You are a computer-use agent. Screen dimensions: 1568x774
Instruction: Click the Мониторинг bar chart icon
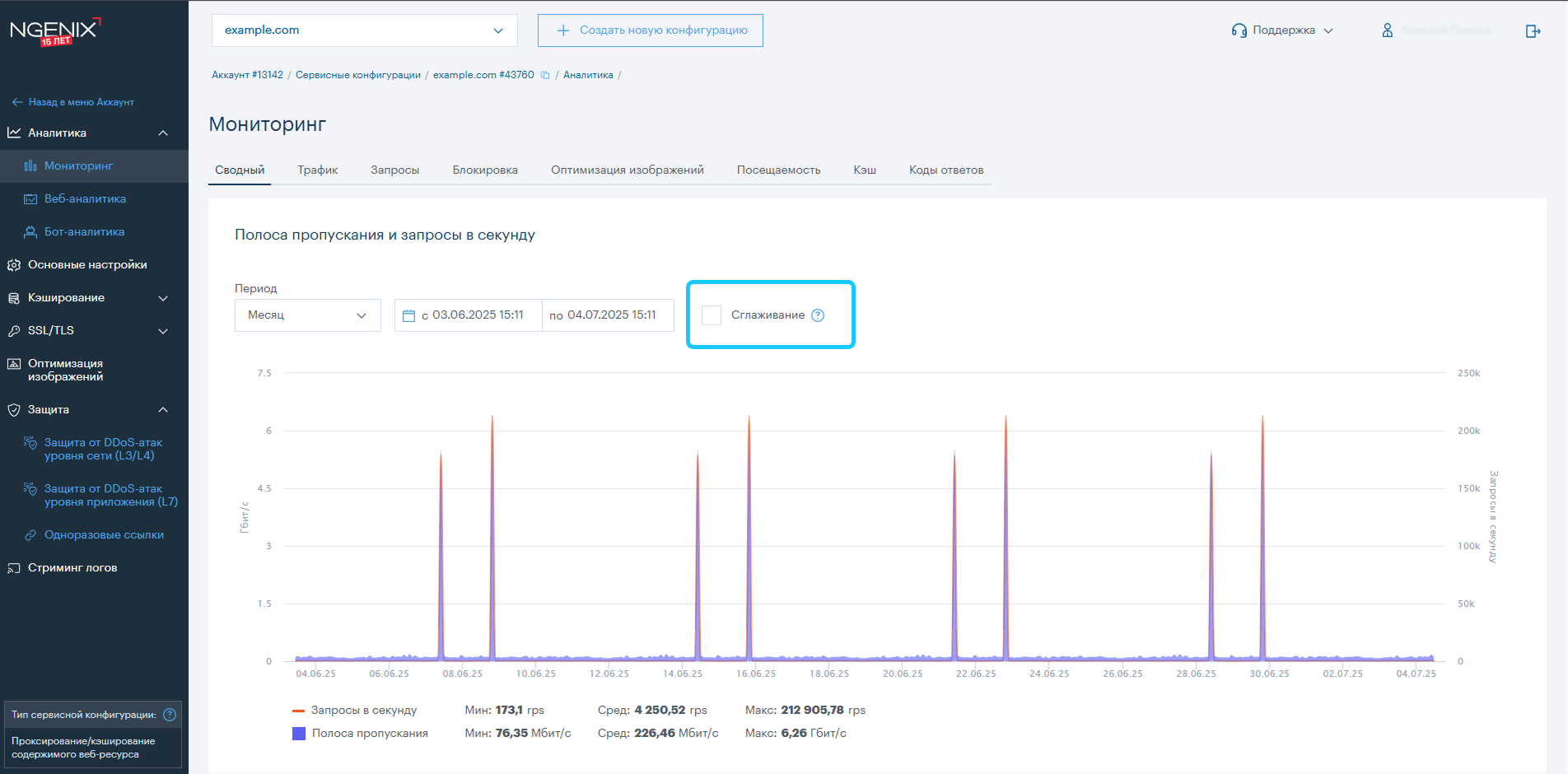pyautogui.click(x=30, y=166)
